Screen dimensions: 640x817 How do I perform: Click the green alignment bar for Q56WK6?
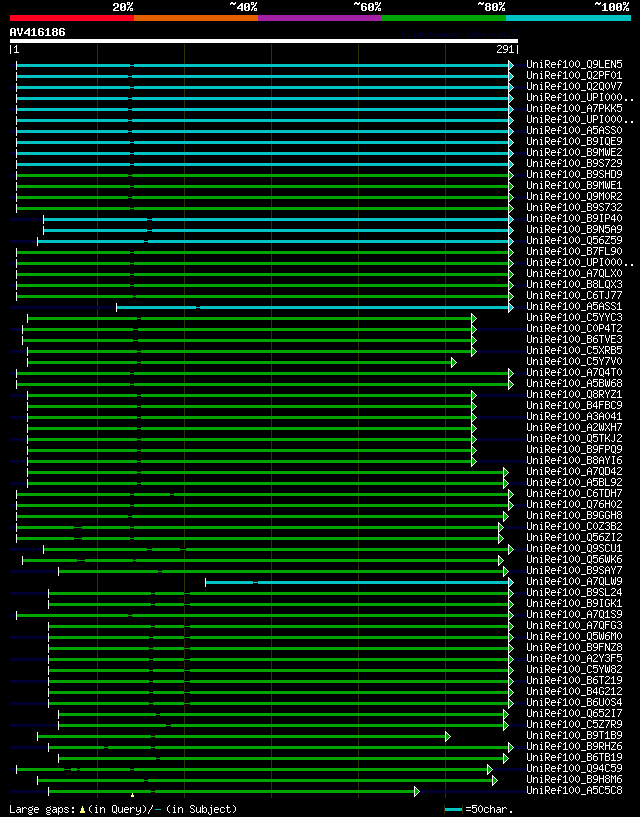pos(261,560)
